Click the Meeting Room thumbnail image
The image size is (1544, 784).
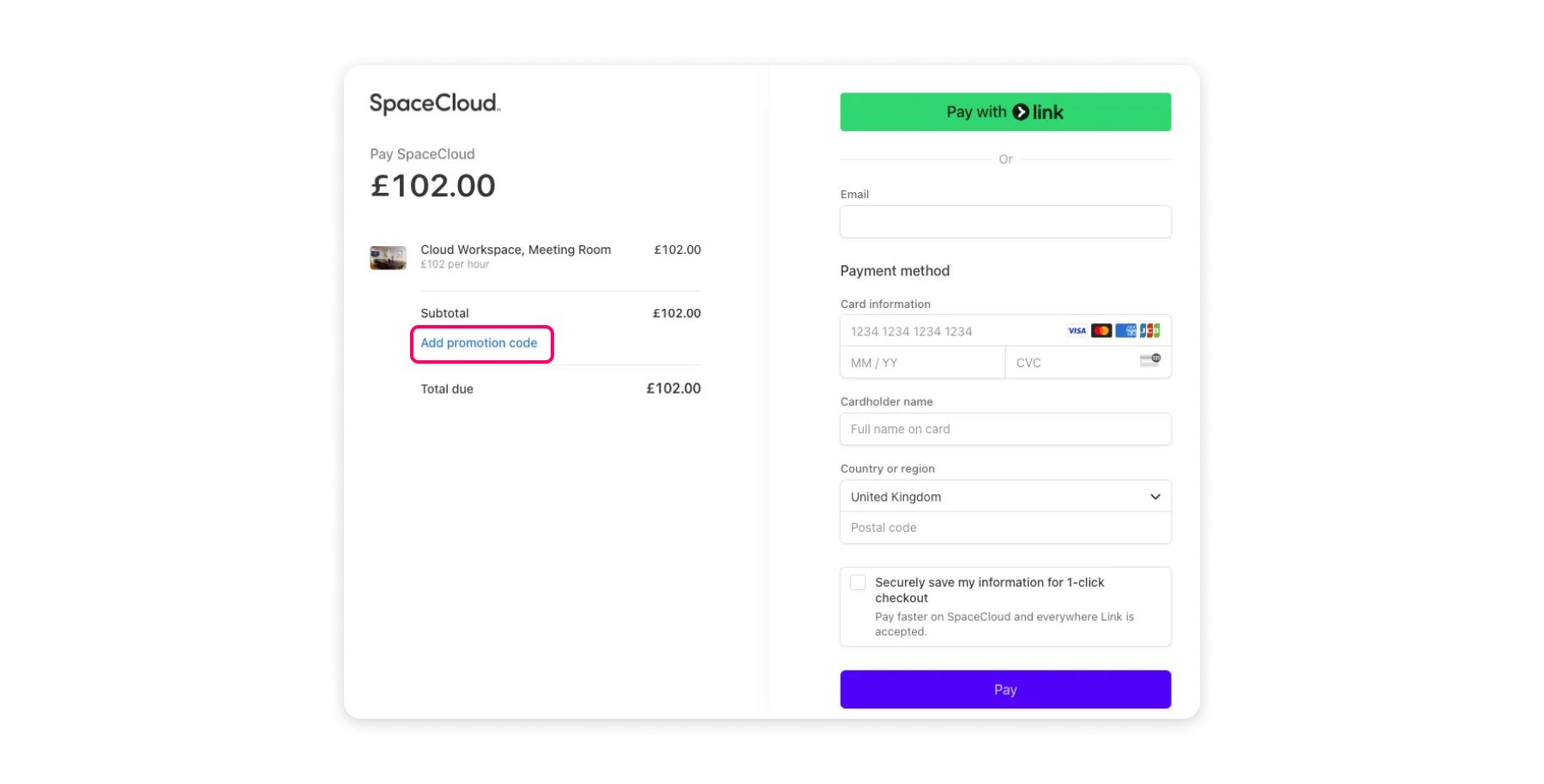pos(388,257)
